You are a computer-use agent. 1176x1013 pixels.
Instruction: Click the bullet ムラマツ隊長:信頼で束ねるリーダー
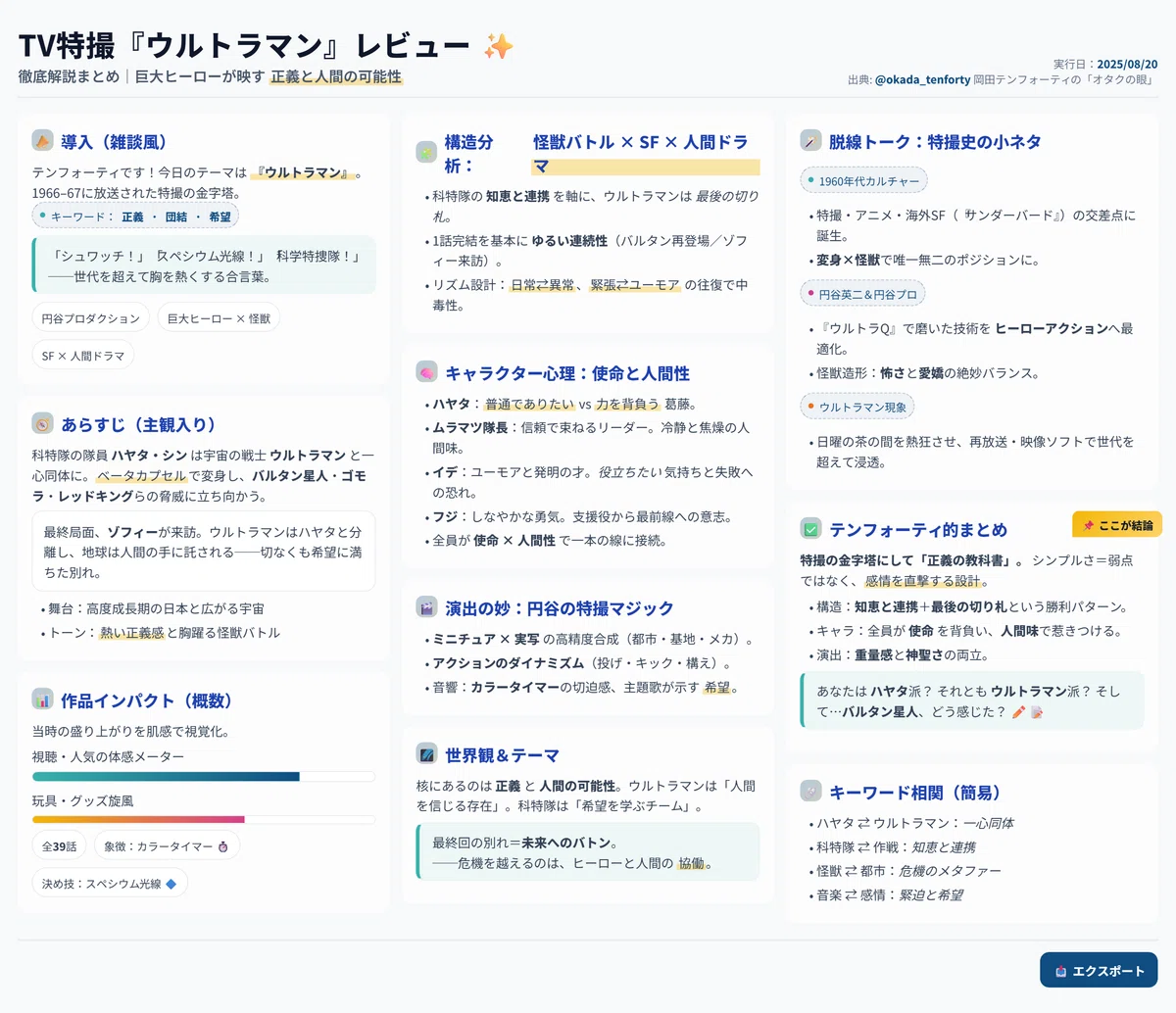point(591,438)
